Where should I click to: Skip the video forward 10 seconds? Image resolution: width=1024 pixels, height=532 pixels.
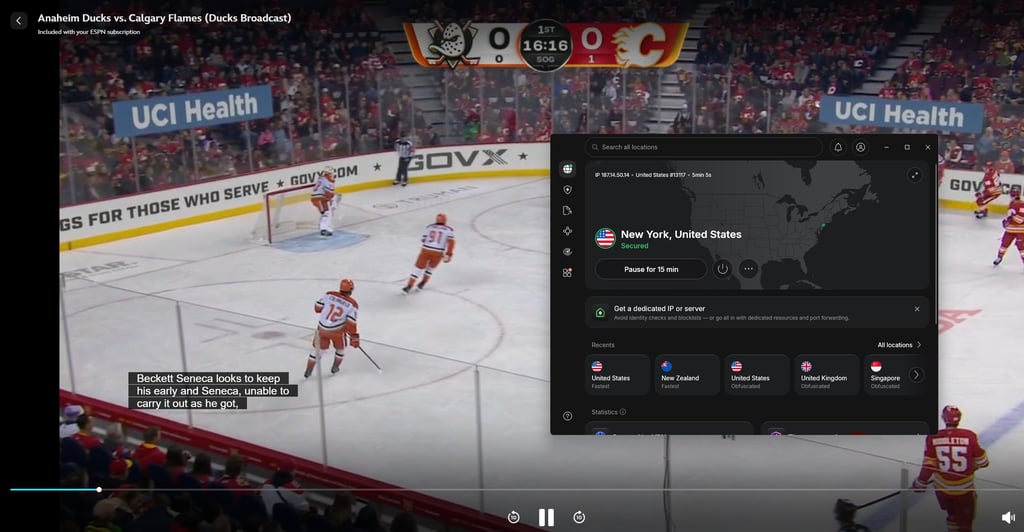coord(579,518)
